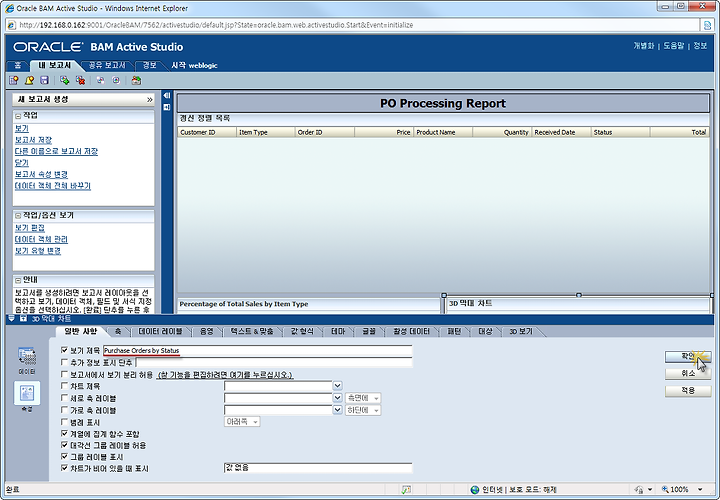Click the create new report toolbar icon
The width and height of the screenshot is (720, 500).
tap(14, 80)
